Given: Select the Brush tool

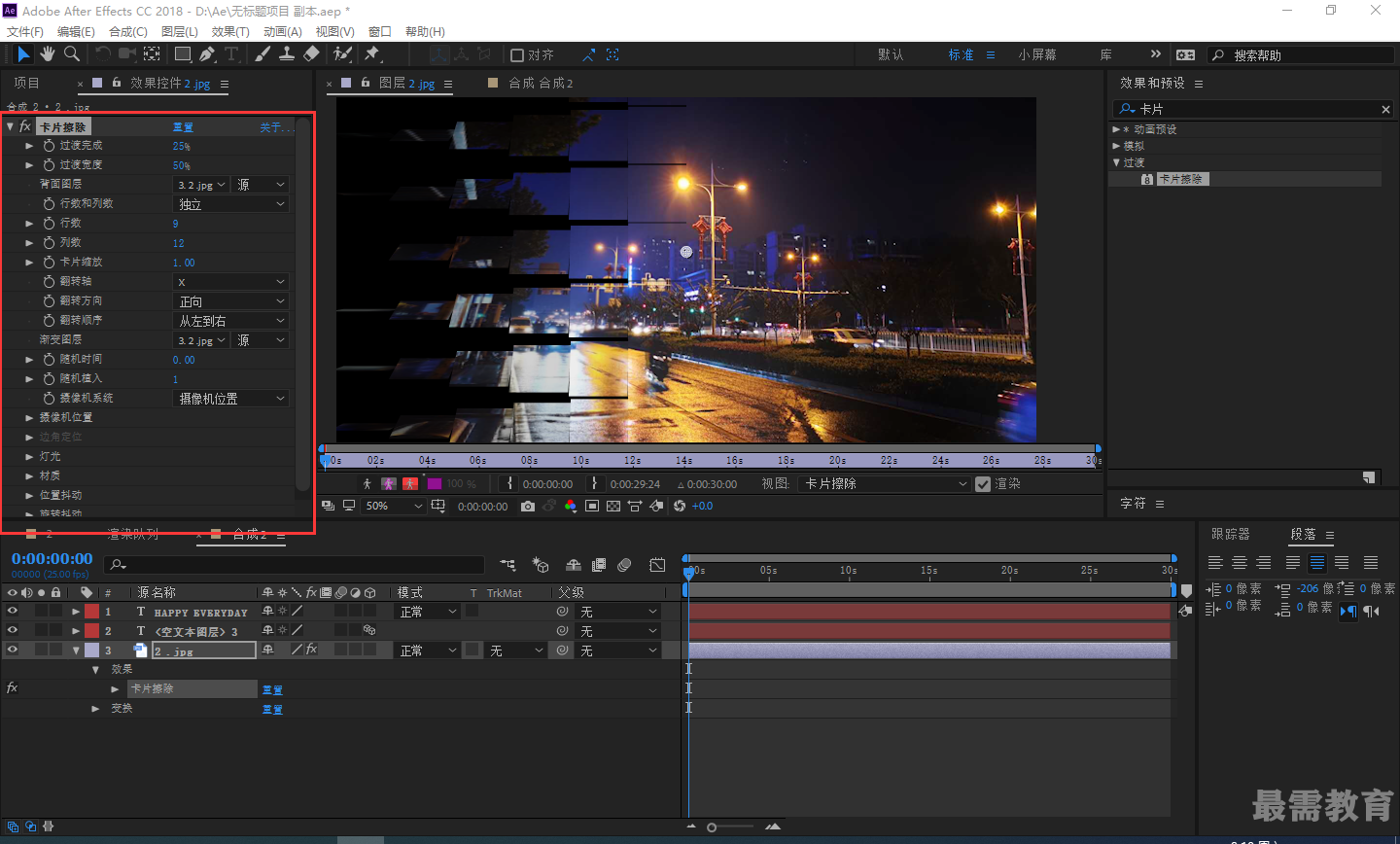Looking at the screenshot, I should tap(262, 54).
